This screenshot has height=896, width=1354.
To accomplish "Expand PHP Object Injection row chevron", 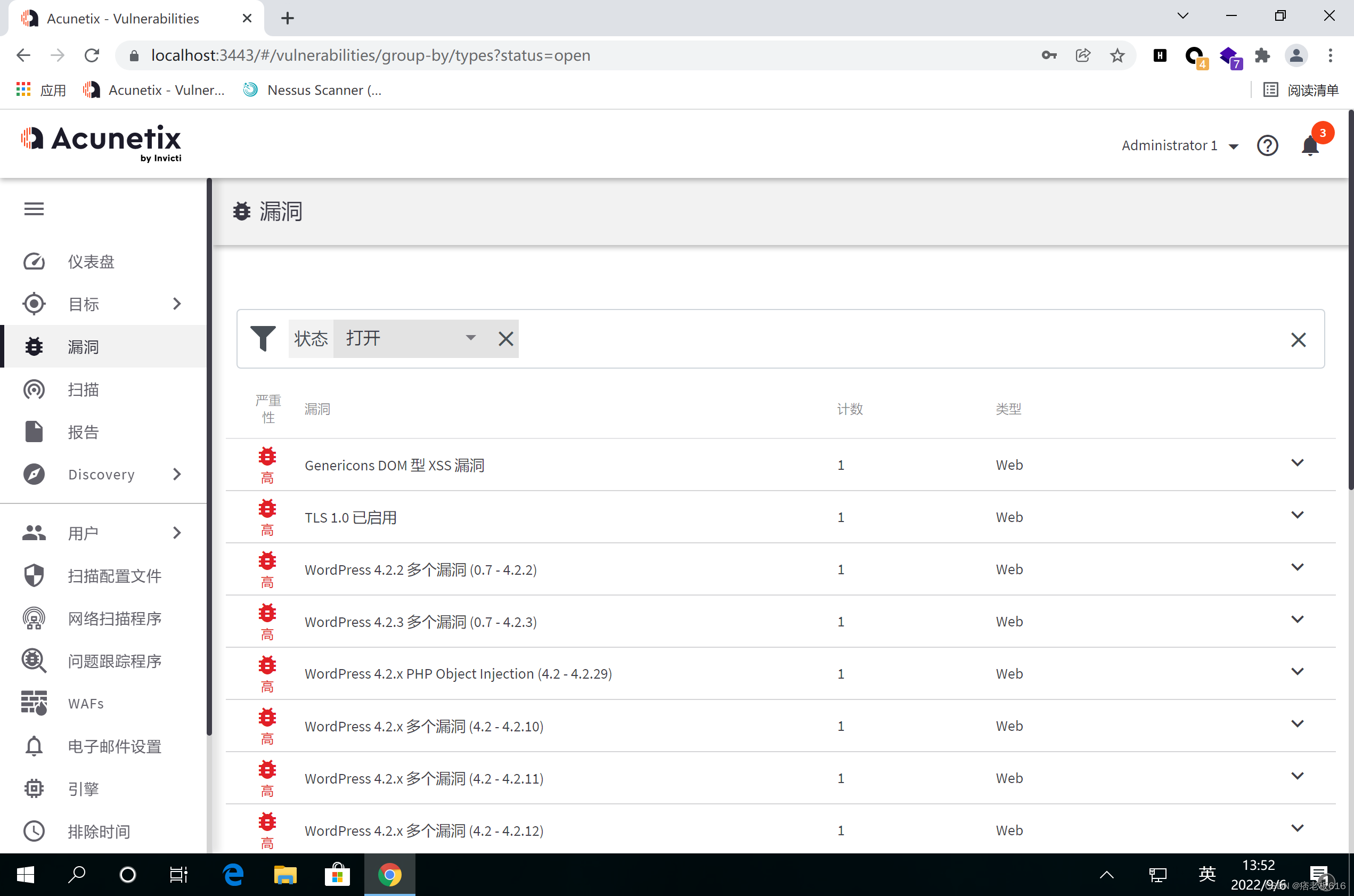I will point(1297,671).
